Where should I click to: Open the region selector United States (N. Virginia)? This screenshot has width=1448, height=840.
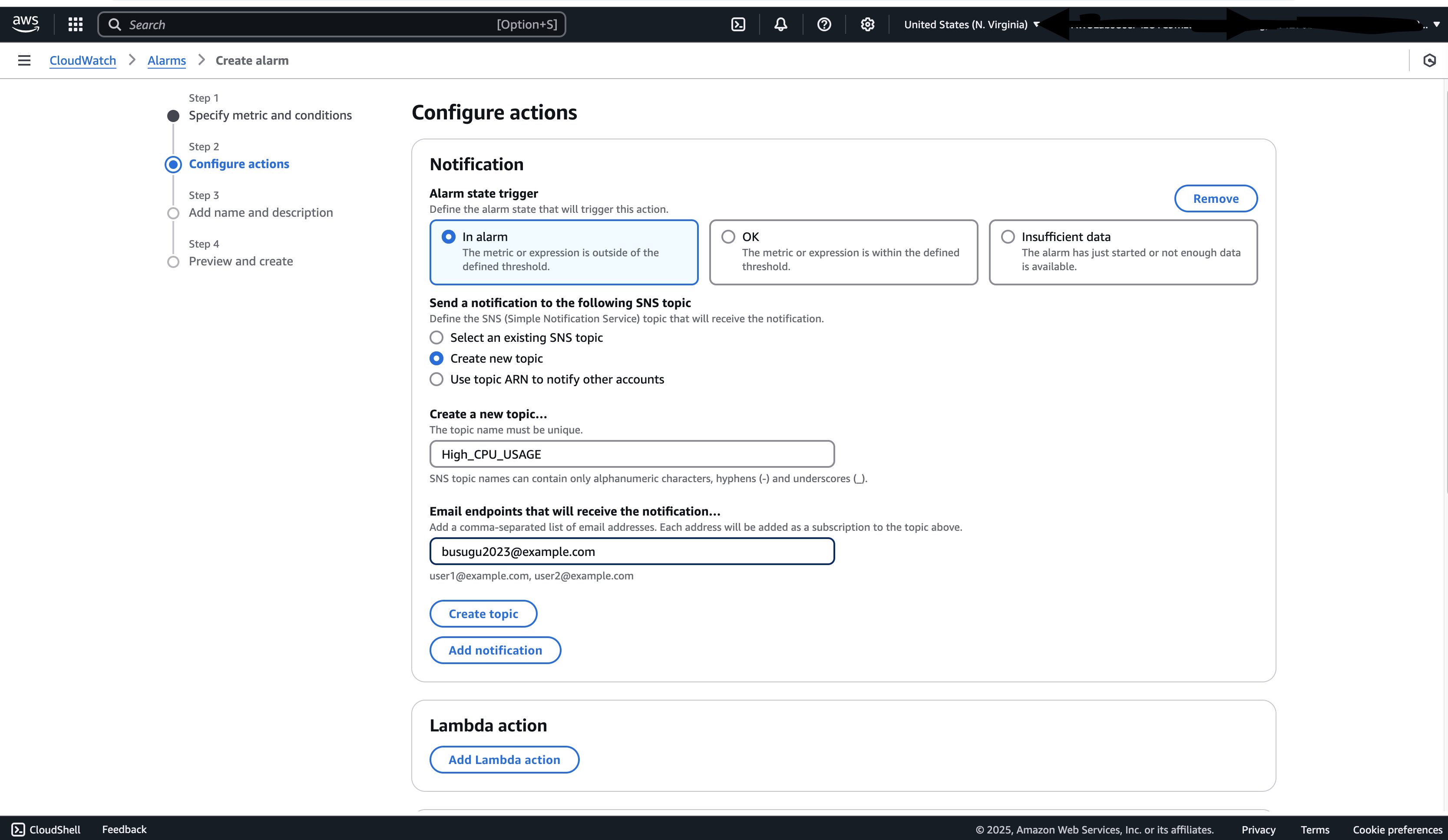(x=972, y=24)
